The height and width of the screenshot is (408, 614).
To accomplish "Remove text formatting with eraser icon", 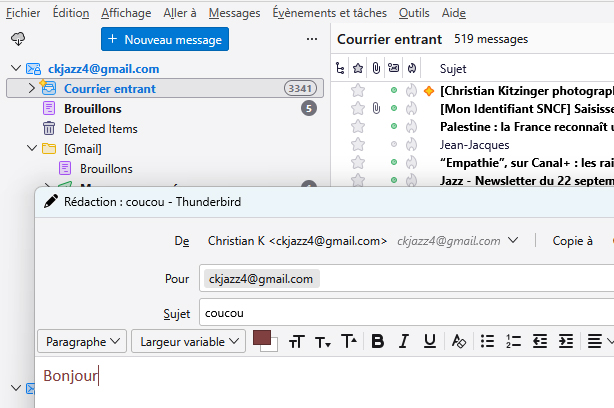I will click(x=459, y=341).
